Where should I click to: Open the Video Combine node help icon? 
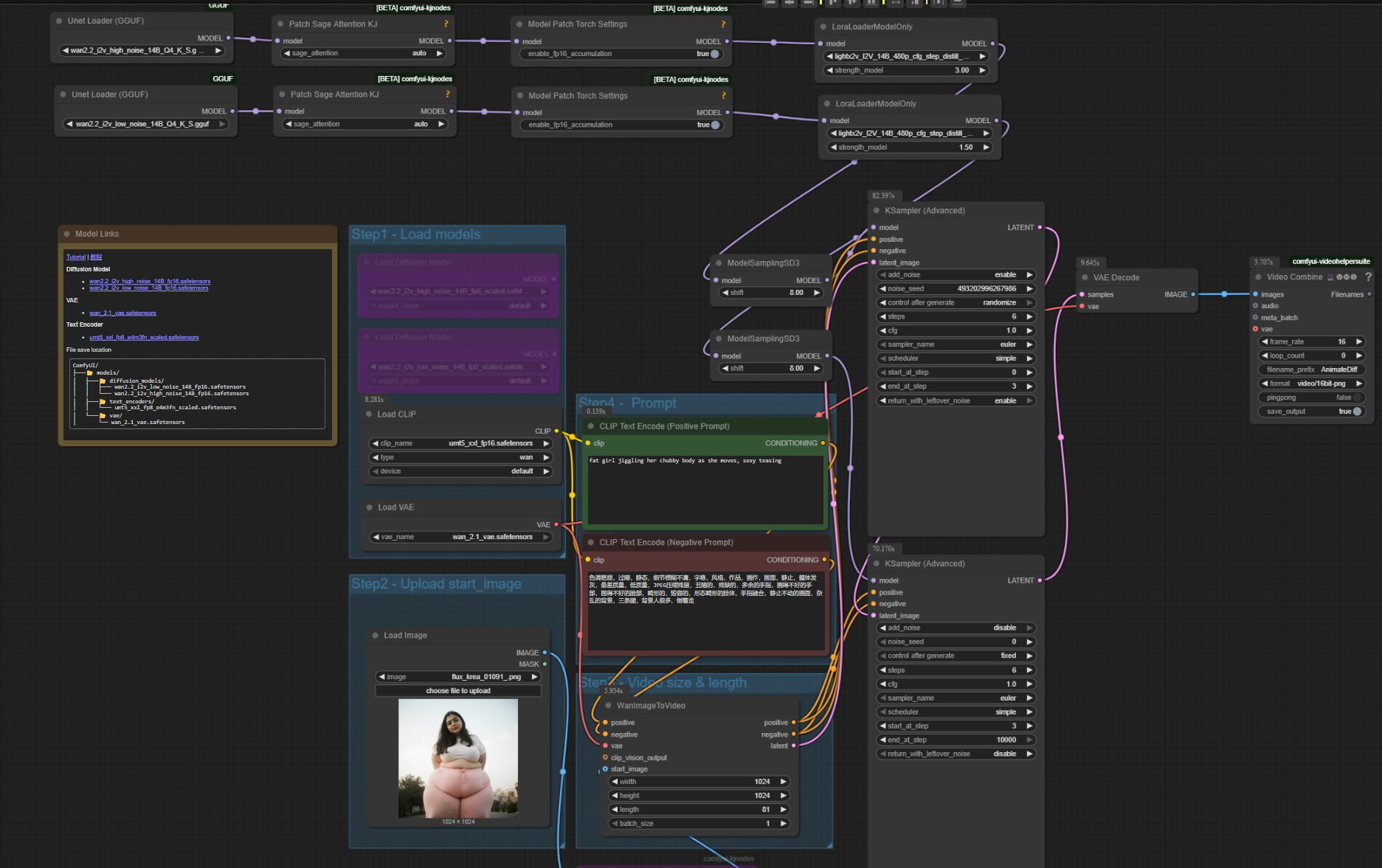pyautogui.click(x=1368, y=277)
